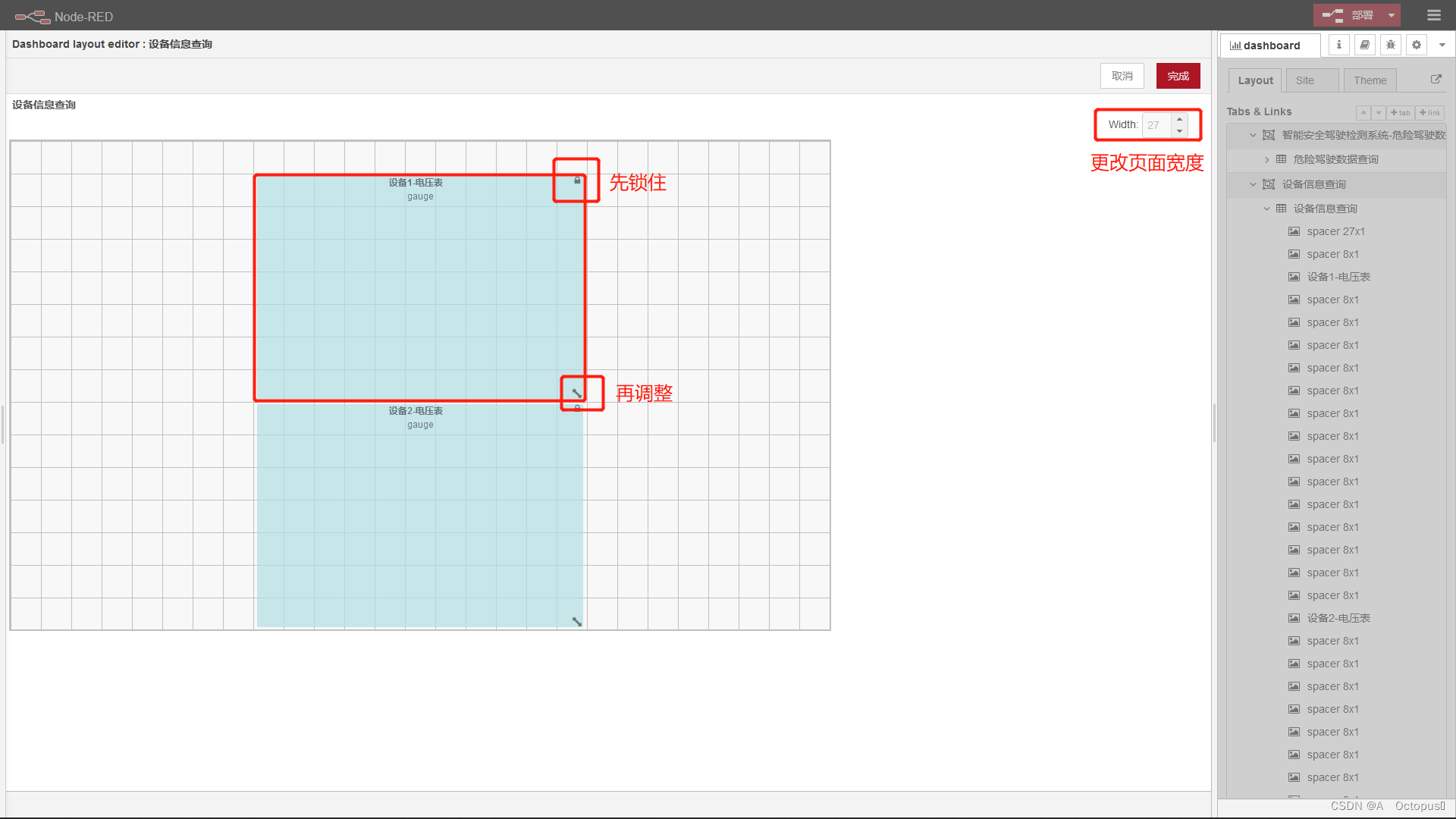Open dashboard in new window icon
This screenshot has height=819, width=1456.
tap(1436, 79)
